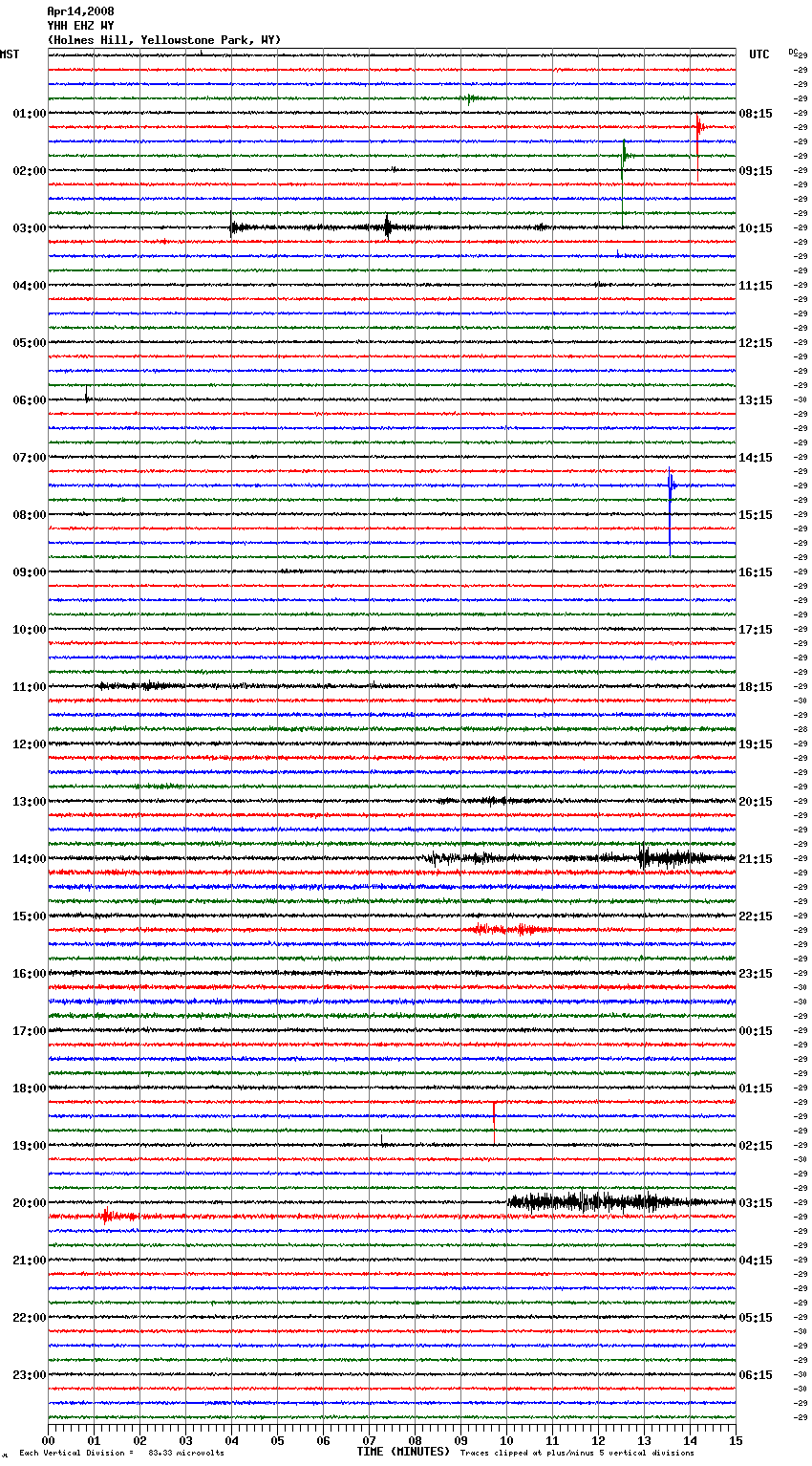This screenshot has width=812, height=1466.
Task: Click the -28 DC offset value
Action: pyautogui.click(x=801, y=729)
